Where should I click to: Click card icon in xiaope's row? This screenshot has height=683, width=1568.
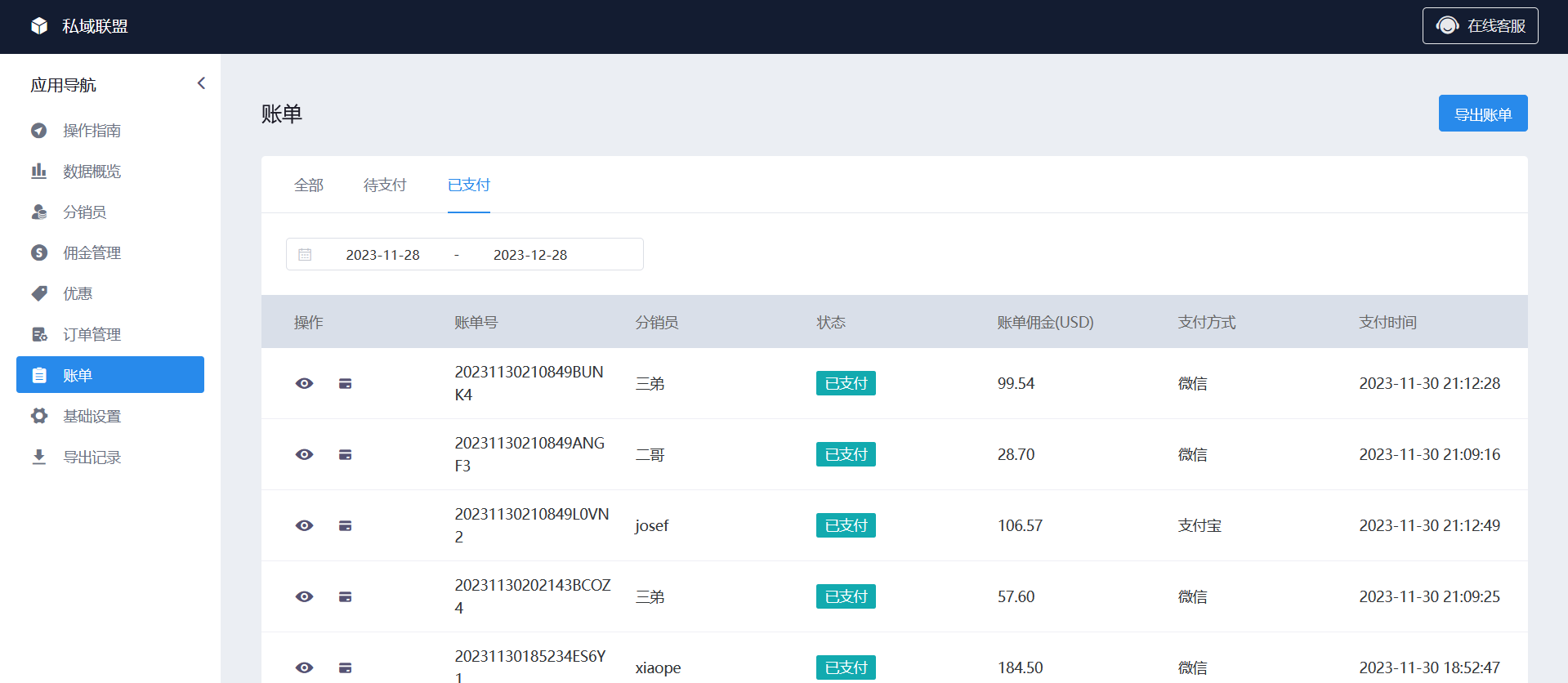pyautogui.click(x=346, y=667)
